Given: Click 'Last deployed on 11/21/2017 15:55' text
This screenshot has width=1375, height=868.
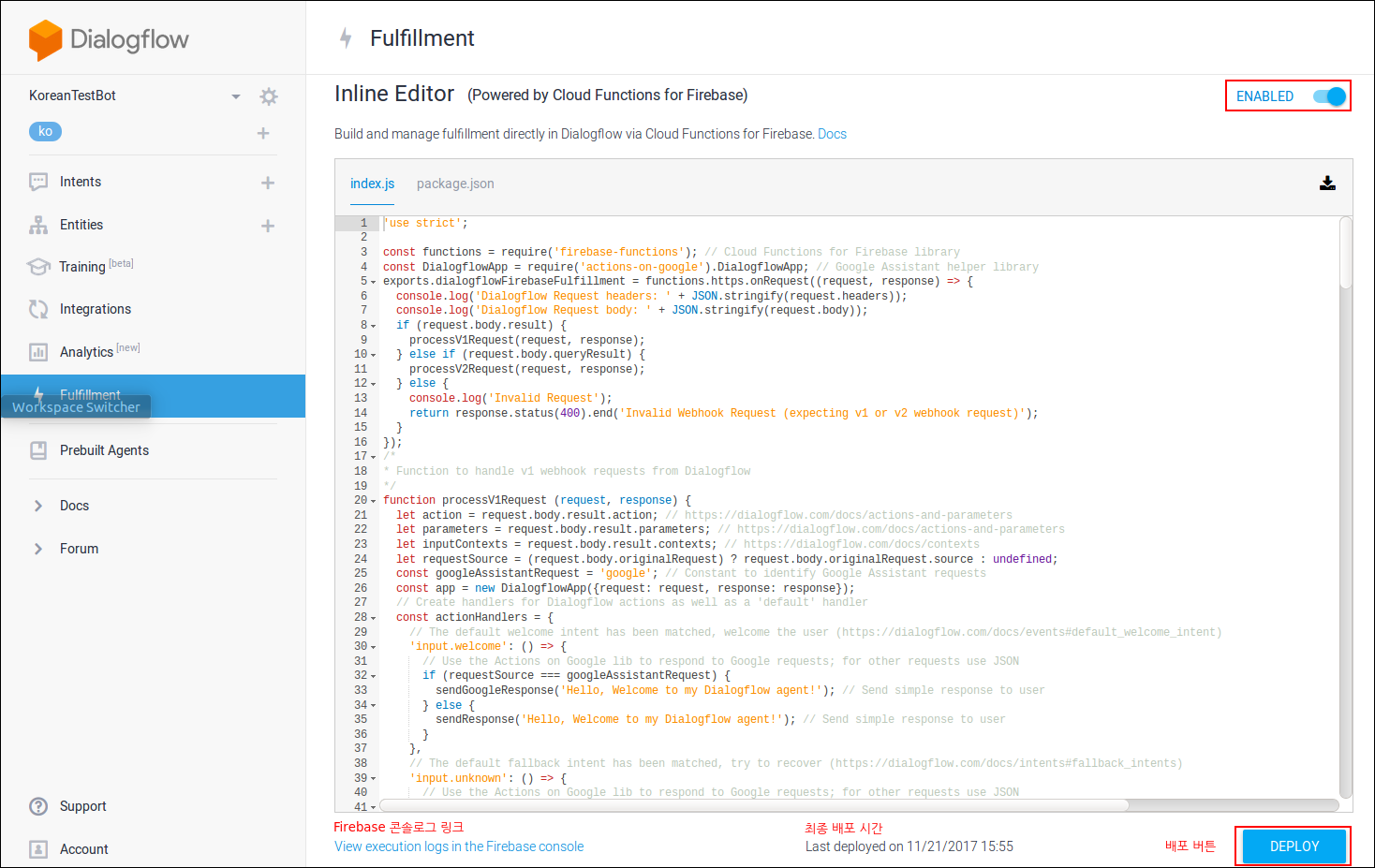Looking at the screenshot, I should click(909, 846).
